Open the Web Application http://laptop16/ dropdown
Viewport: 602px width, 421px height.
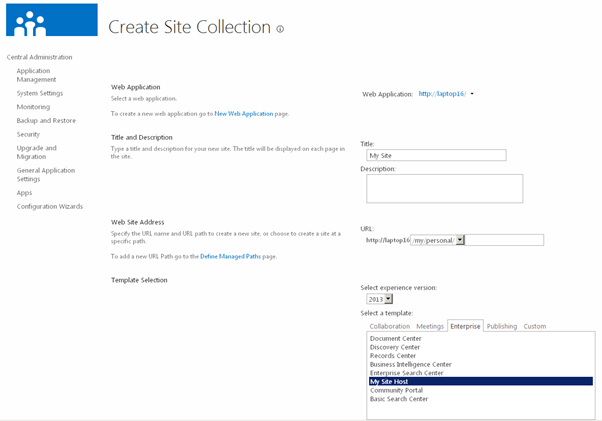point(446,94)
